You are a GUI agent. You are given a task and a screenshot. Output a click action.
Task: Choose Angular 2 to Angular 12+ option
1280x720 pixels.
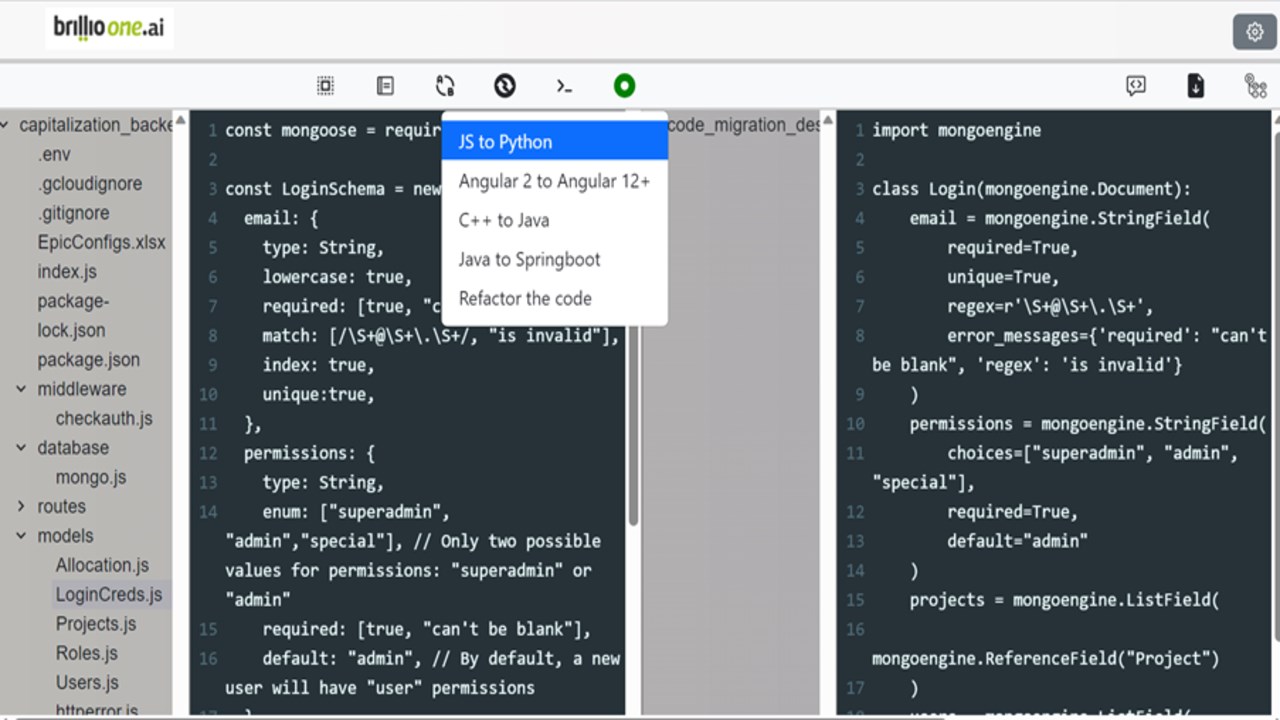point(555,181)
